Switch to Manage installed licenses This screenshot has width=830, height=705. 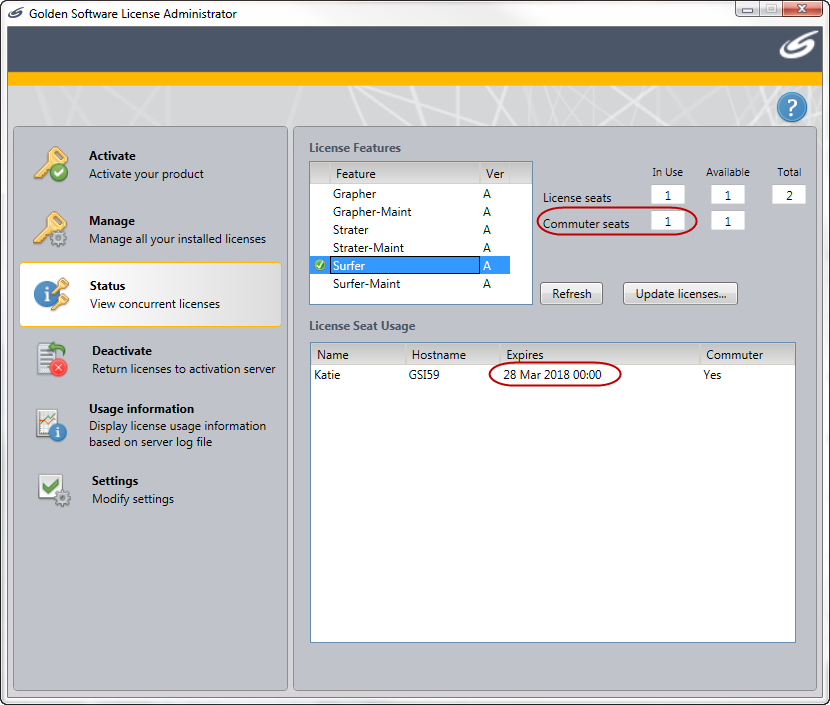coord(150,230)
